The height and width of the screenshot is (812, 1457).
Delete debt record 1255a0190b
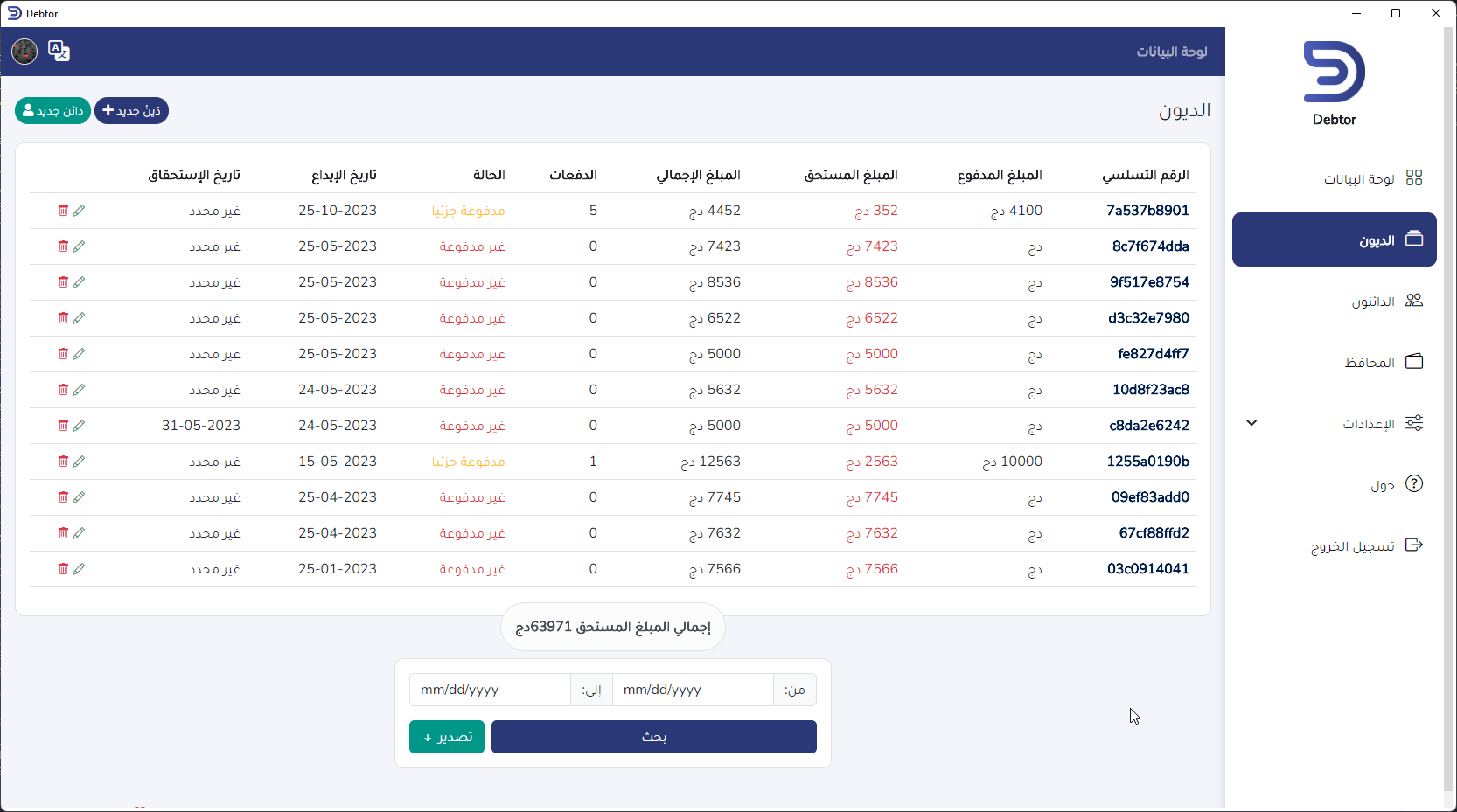(63, 462)
